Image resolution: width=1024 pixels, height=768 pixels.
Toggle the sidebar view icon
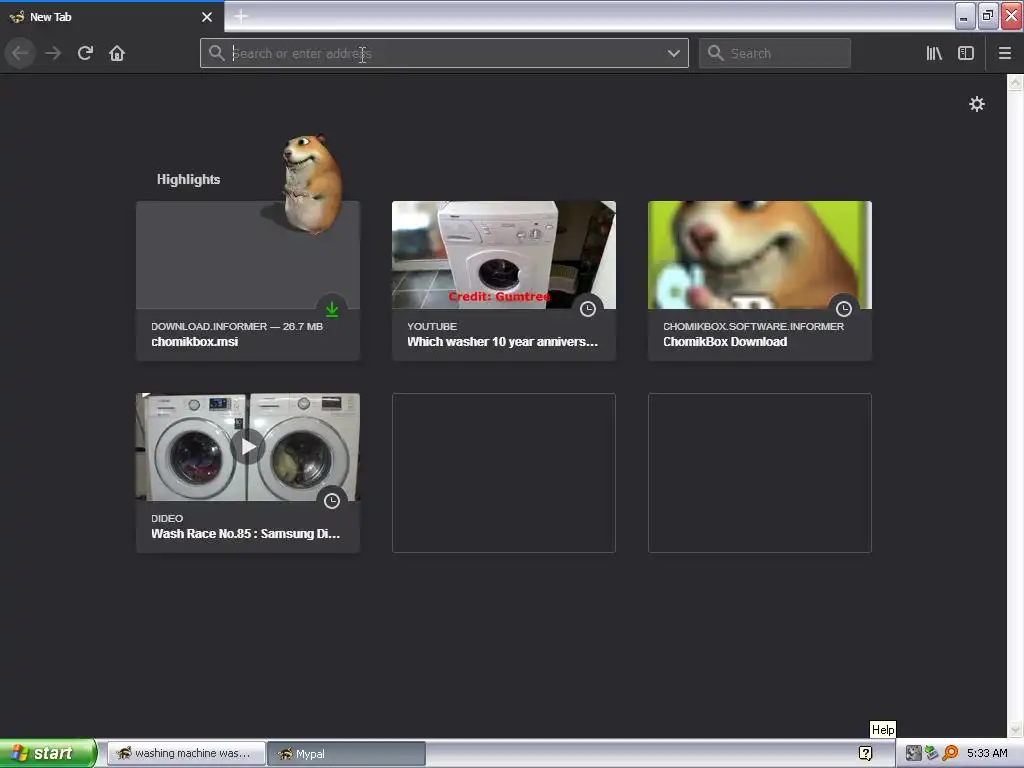coord(966,53)
